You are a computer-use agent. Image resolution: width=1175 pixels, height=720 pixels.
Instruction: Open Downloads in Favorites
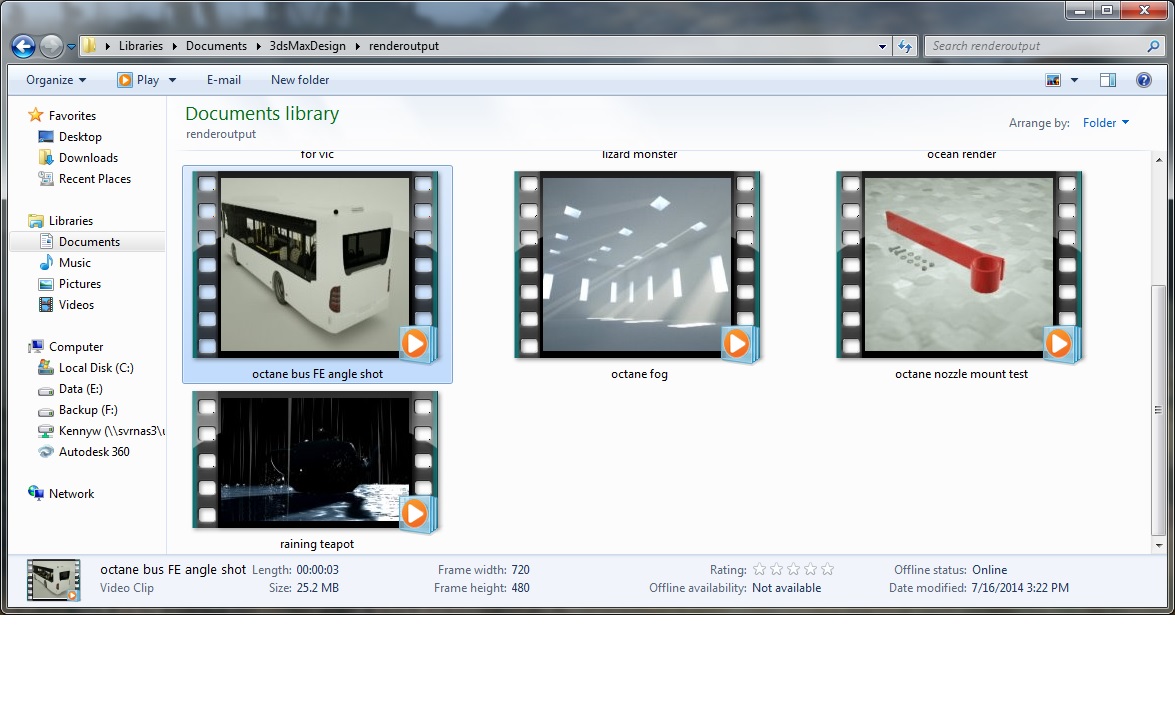pyautogui.click(x=88, y=157)
